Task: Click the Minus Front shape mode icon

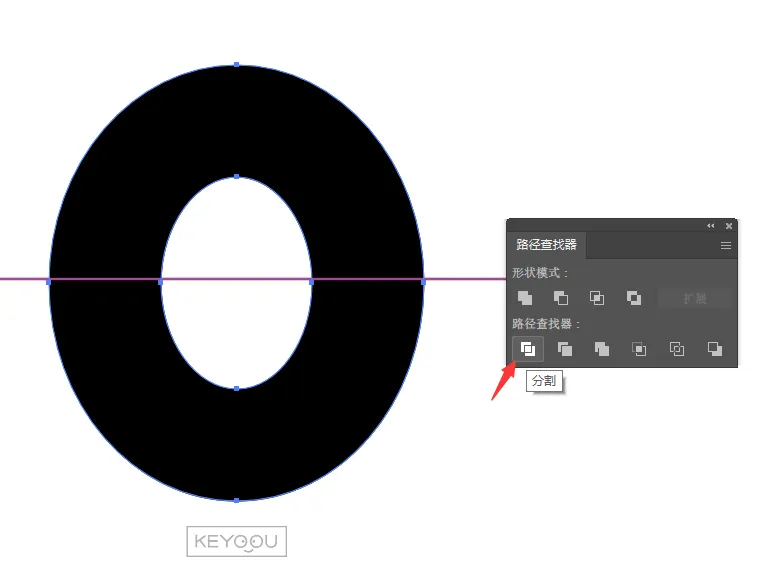Action: click(x=561, y=298)
